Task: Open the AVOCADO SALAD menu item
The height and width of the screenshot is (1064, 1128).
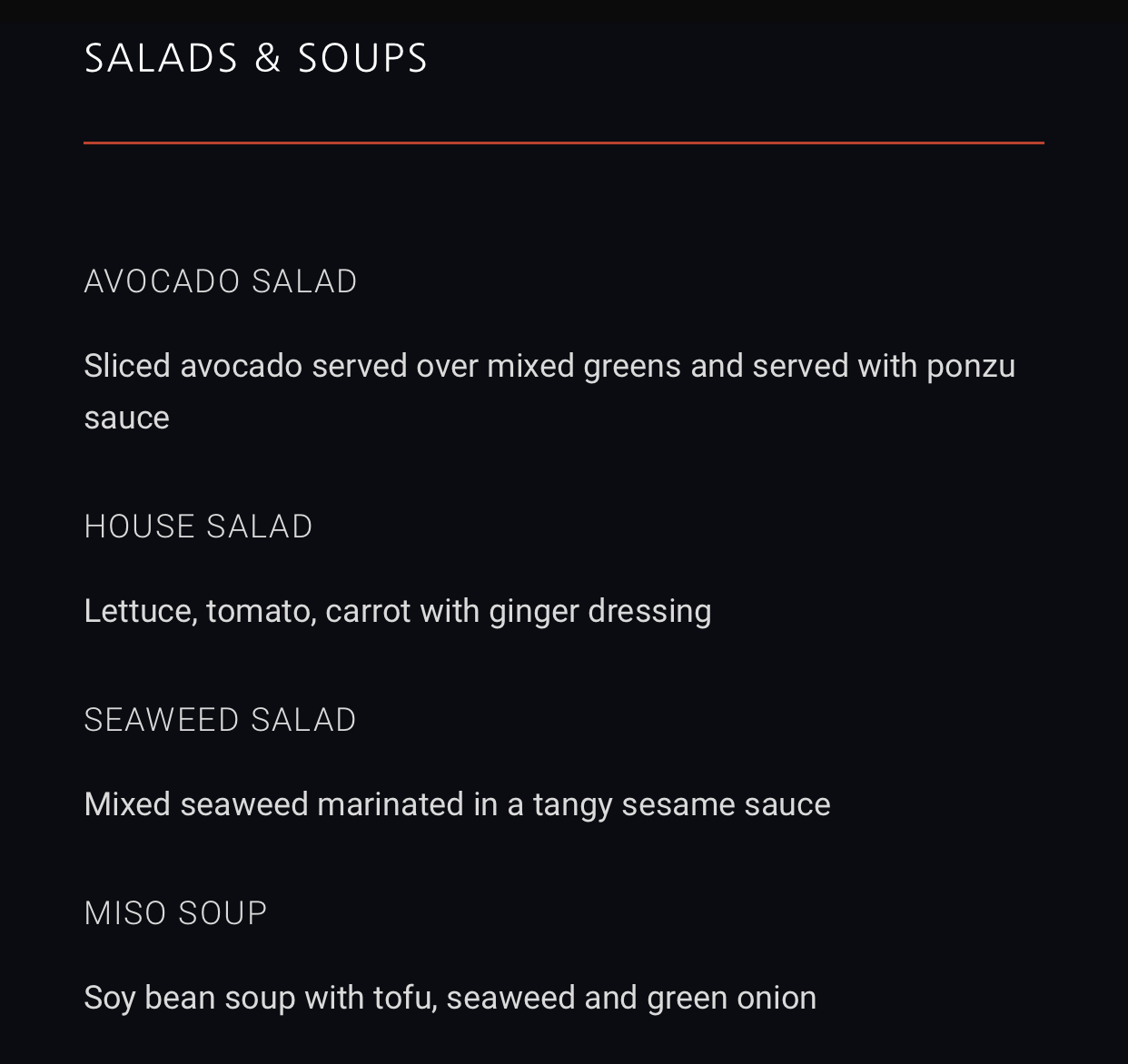Action: point(221,281)
